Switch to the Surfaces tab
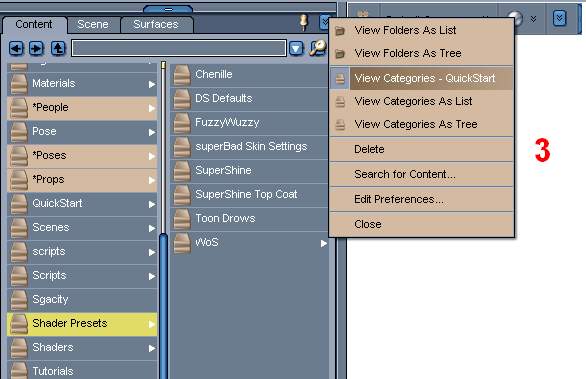This screenshot has height=379, width=586. pos(156,24)
